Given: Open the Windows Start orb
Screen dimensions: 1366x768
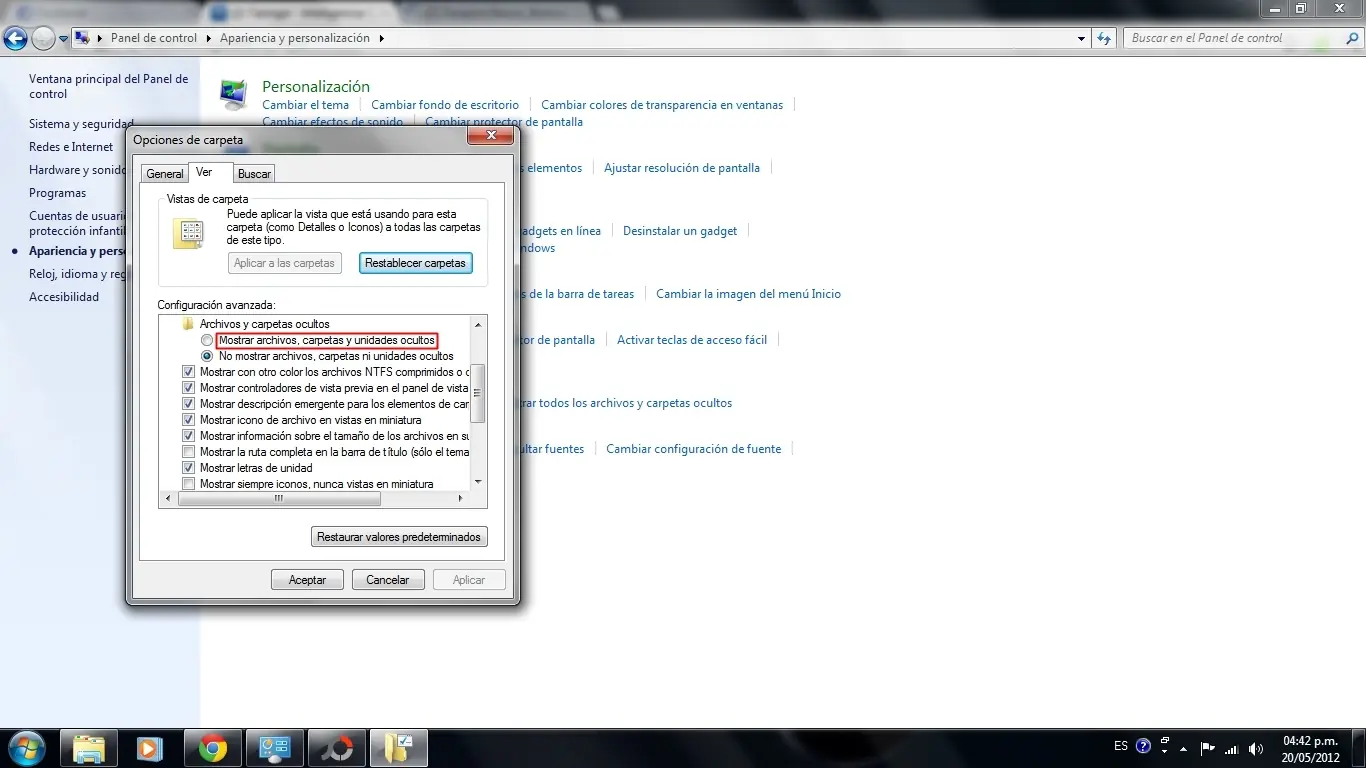Looking at the screenshot, I should pyautogui.click(x=25, y=748).
